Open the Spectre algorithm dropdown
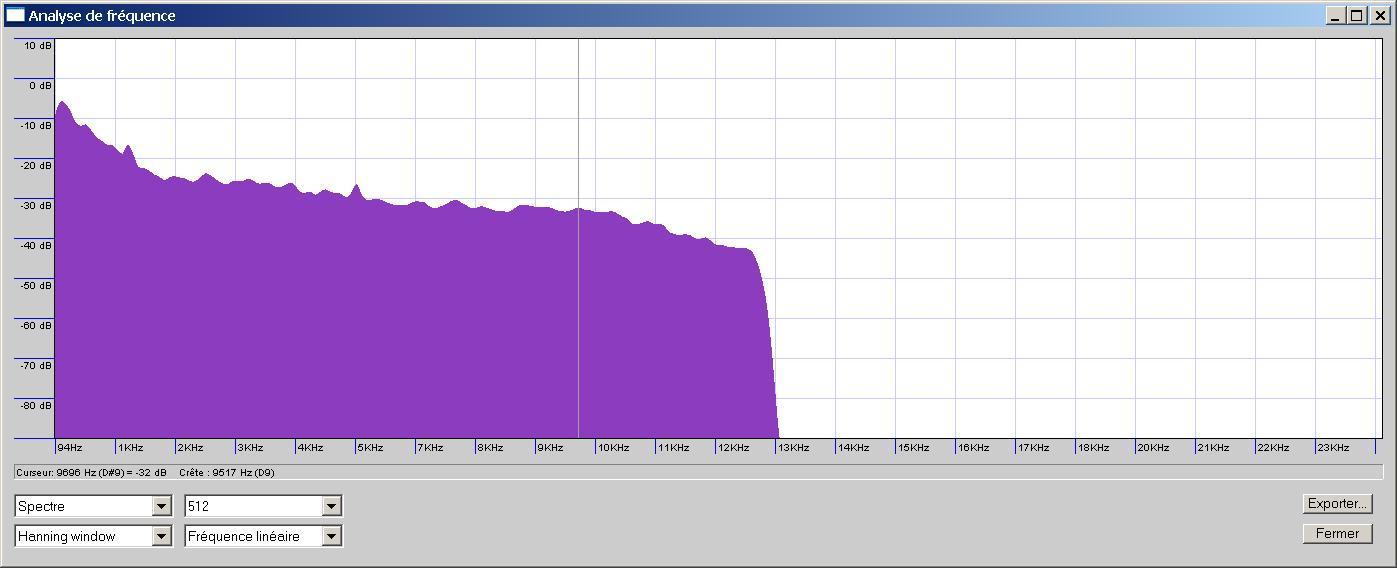Screen dimensions: 1397x568 click(93, 506)
